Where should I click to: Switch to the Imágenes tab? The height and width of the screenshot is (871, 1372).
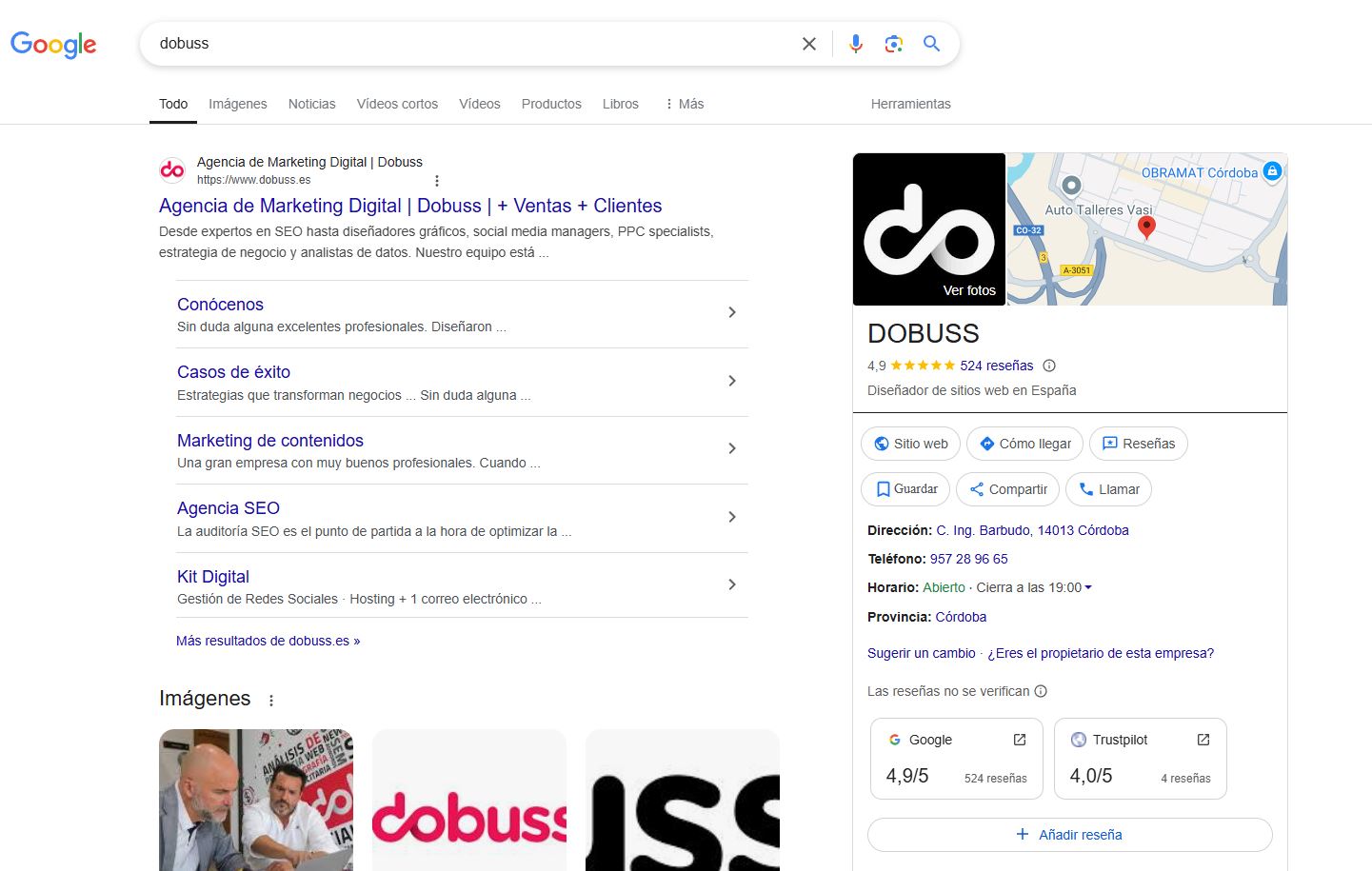pos(238,104)
